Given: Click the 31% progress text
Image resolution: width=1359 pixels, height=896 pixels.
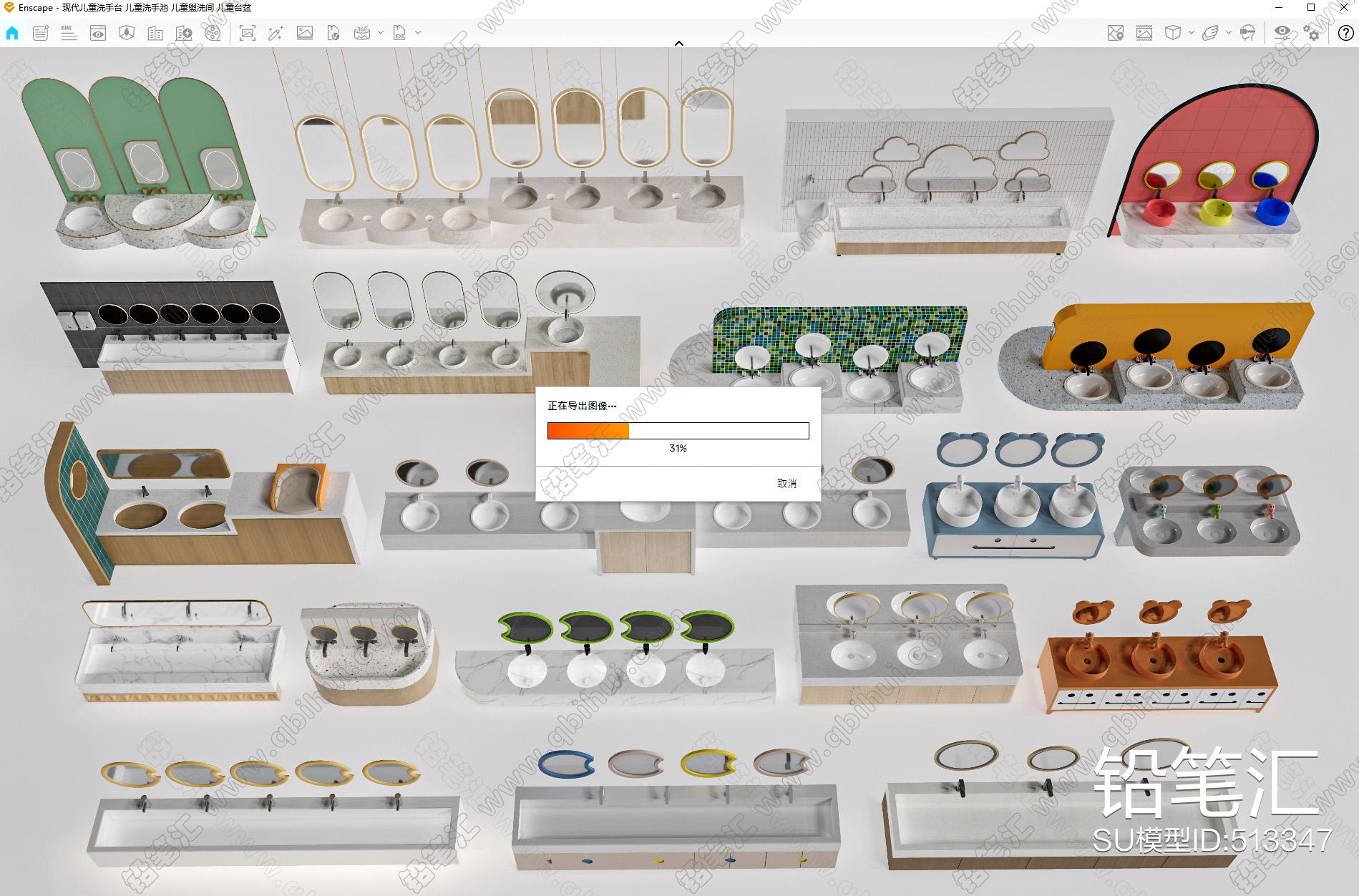Looking at the screenshot, I should (678, 448).
